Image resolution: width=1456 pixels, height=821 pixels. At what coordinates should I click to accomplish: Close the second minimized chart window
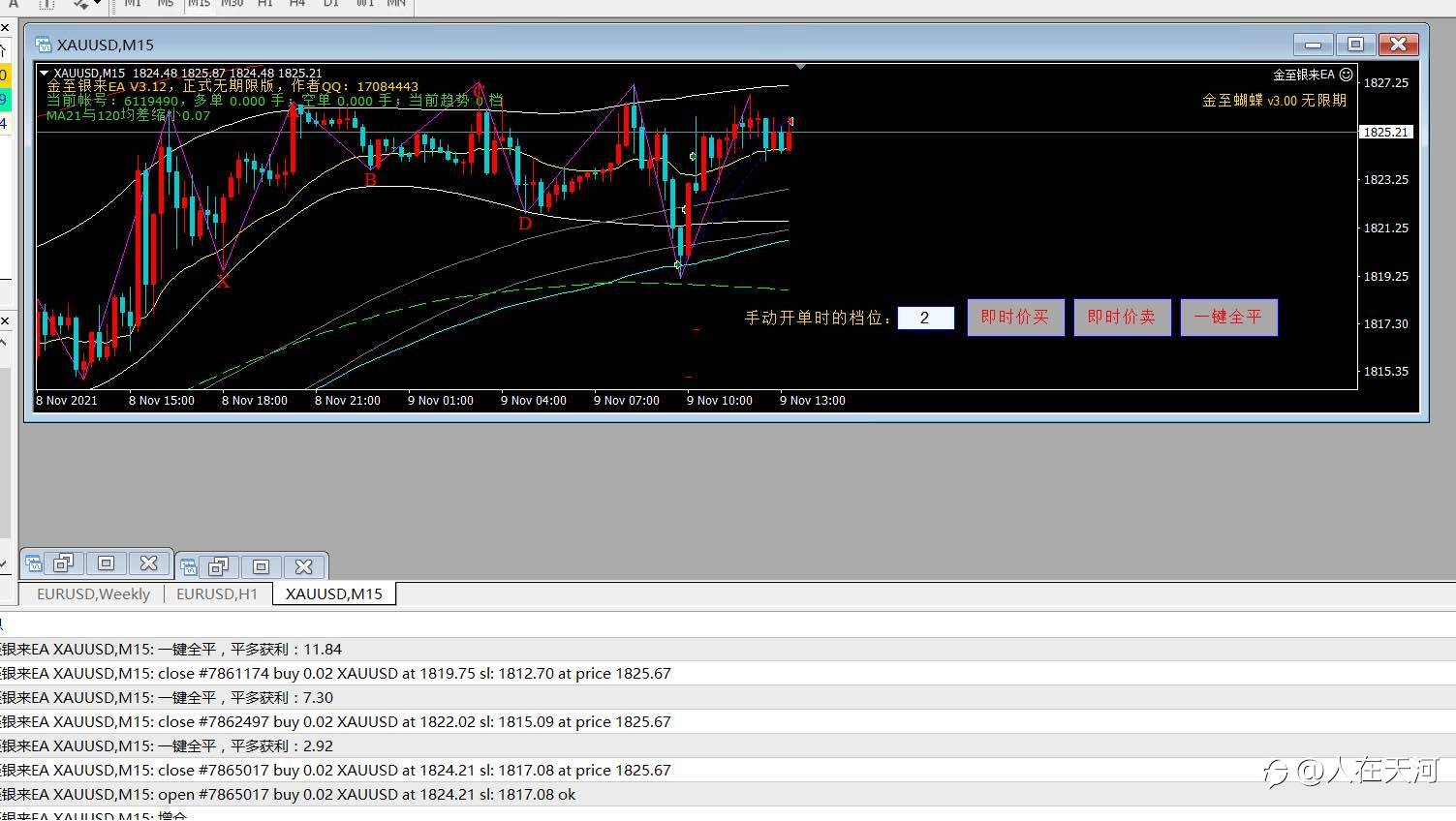point(303,566)
